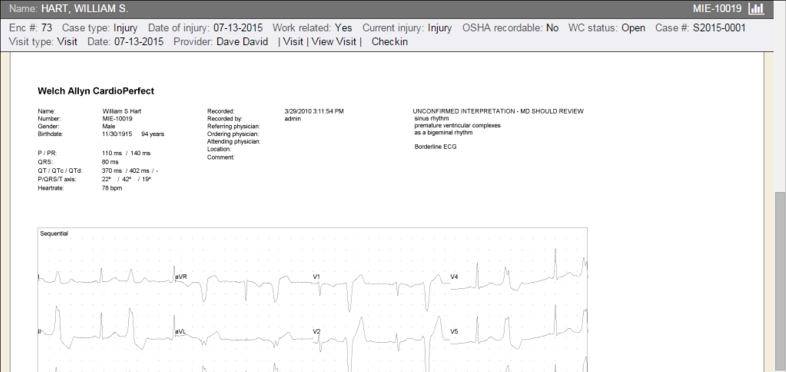The width and height of the screenshot is (786, 372).
Task: Click Work related value Yes
Action: point(343,28)
